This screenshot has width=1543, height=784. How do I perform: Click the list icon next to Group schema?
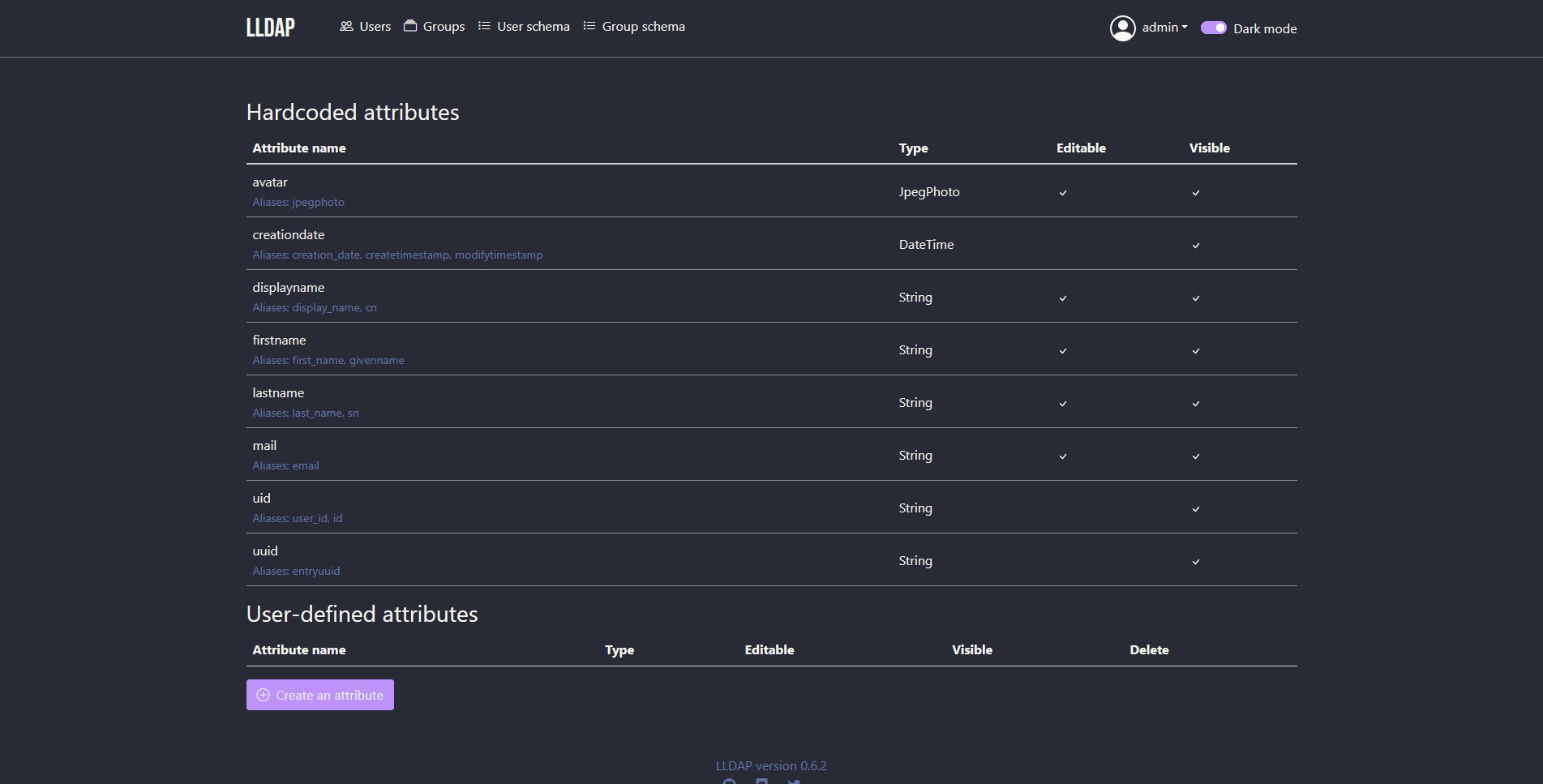589,26
